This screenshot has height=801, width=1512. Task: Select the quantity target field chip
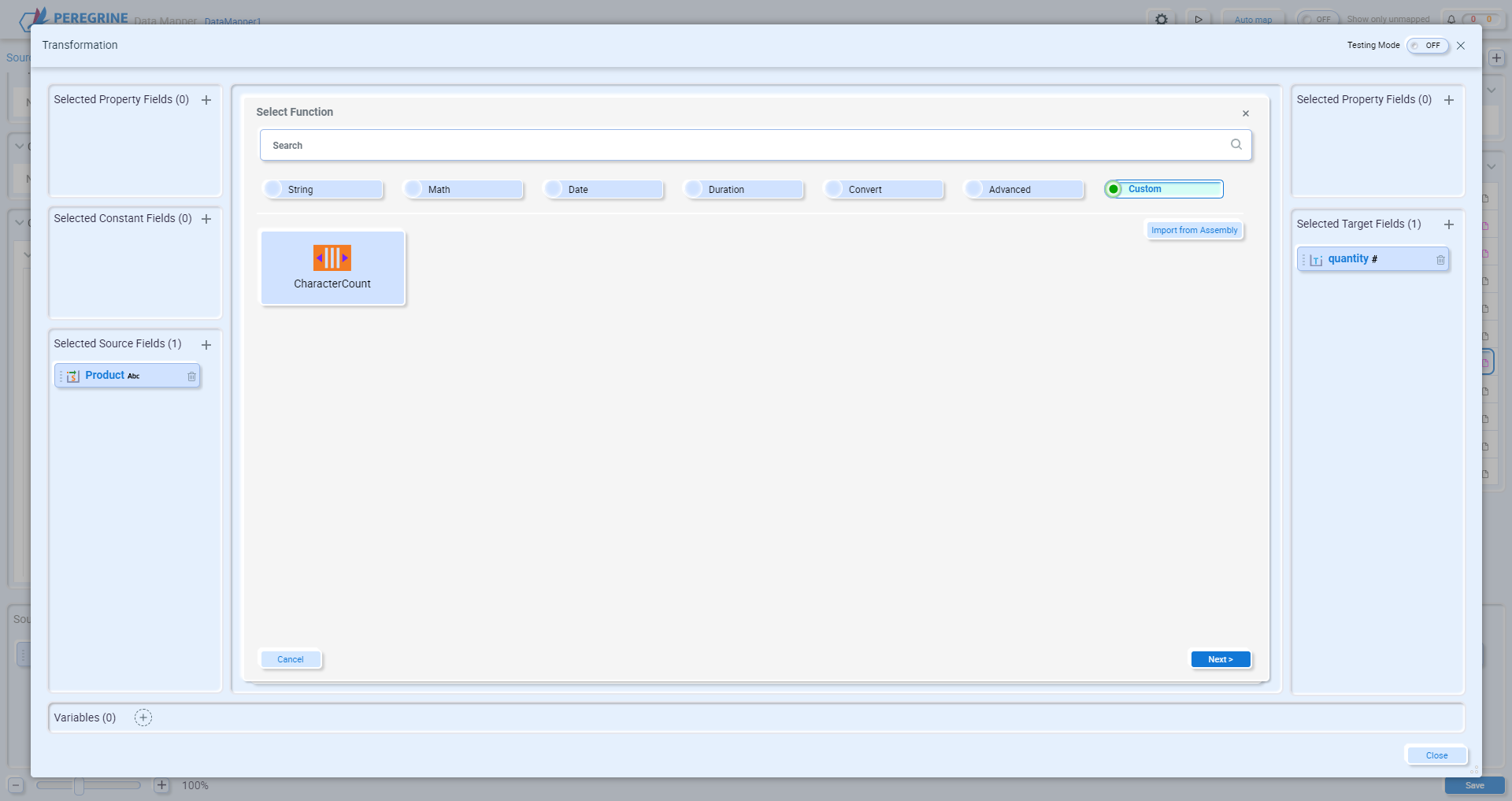click(1373, 259)
